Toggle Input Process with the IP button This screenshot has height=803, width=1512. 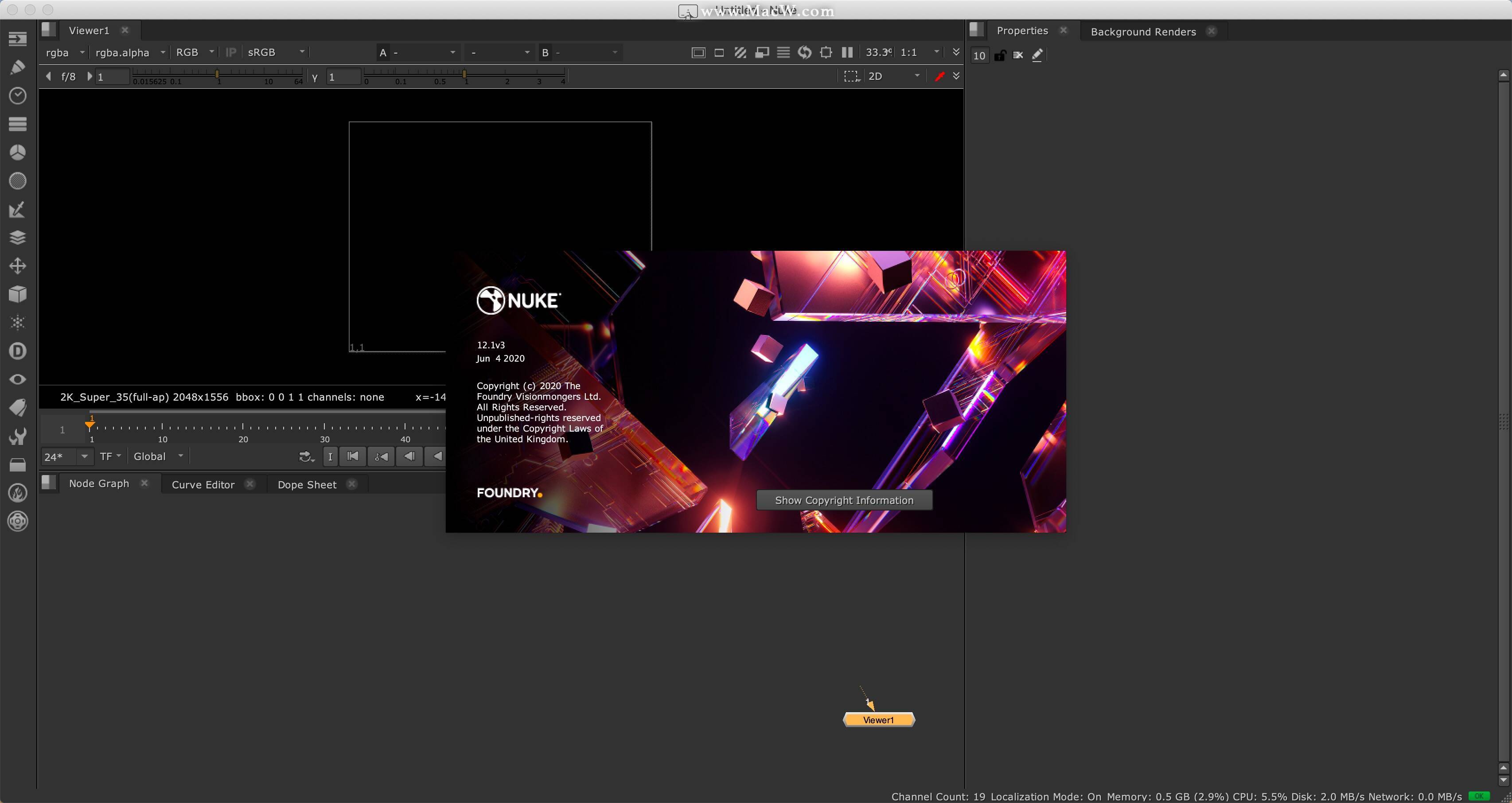point(231,52)
